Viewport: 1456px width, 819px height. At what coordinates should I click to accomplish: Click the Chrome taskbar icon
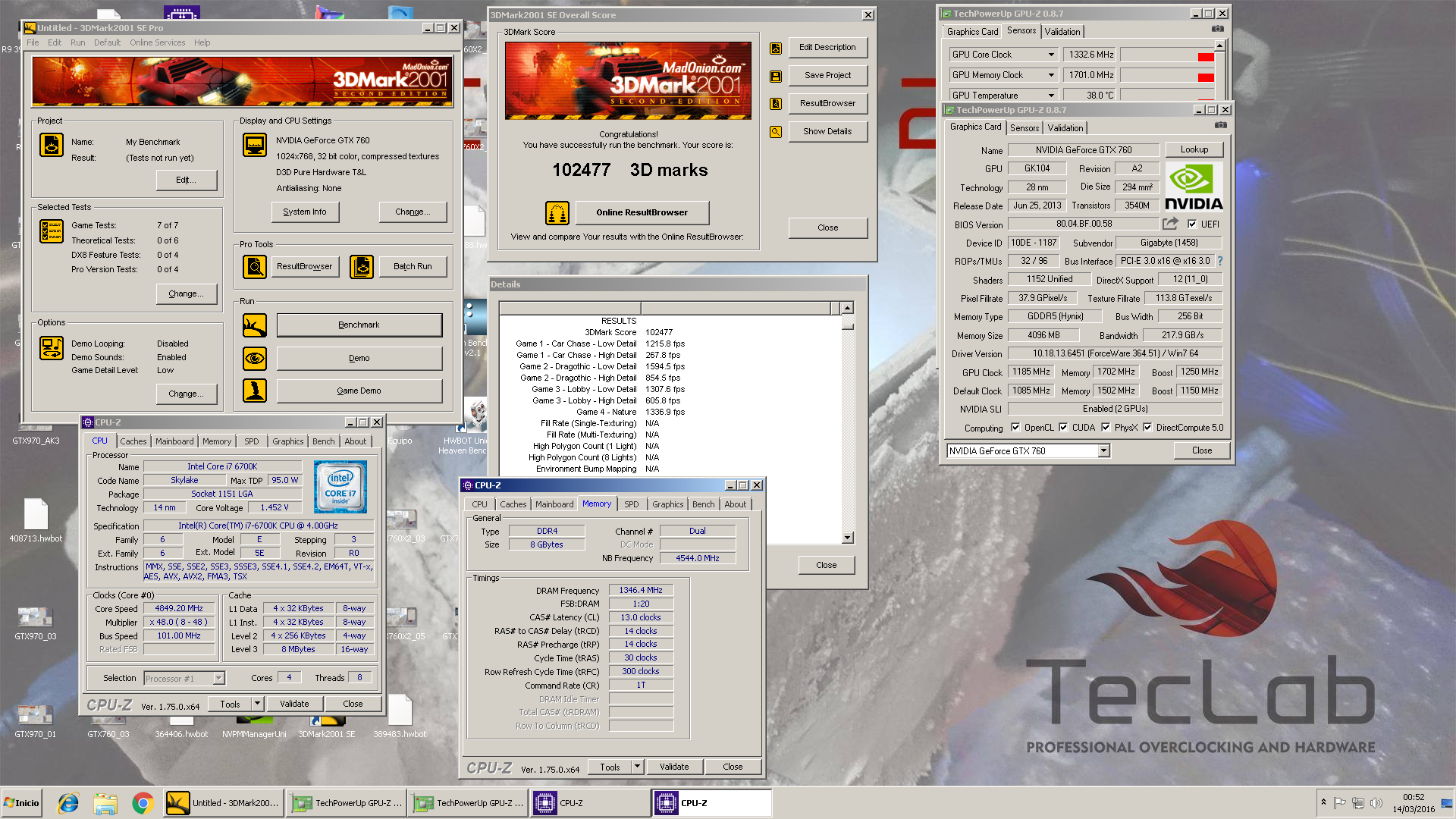pyautogui.click(x=143, y=803)
